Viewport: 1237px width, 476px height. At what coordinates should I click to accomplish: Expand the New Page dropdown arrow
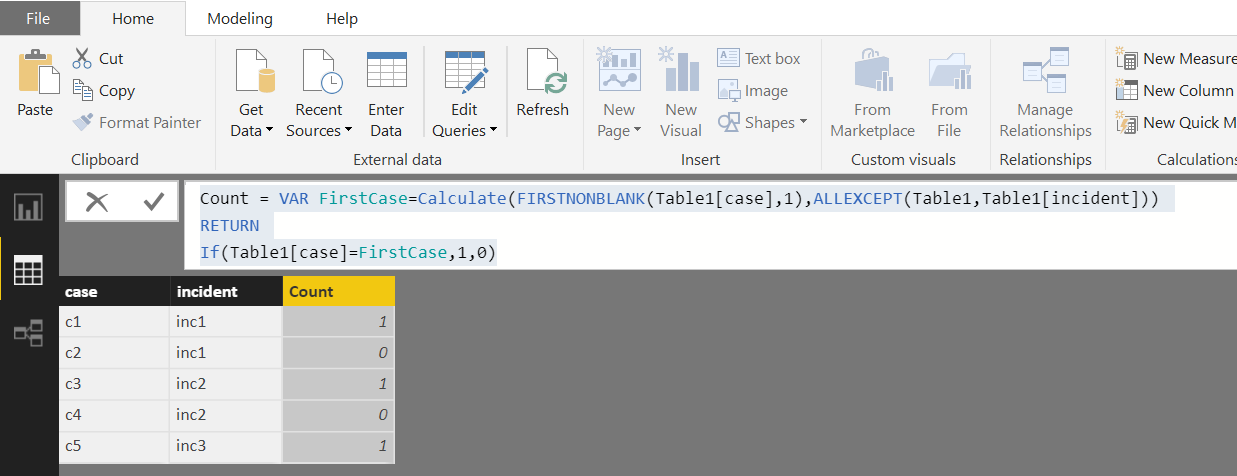[637, 131]
